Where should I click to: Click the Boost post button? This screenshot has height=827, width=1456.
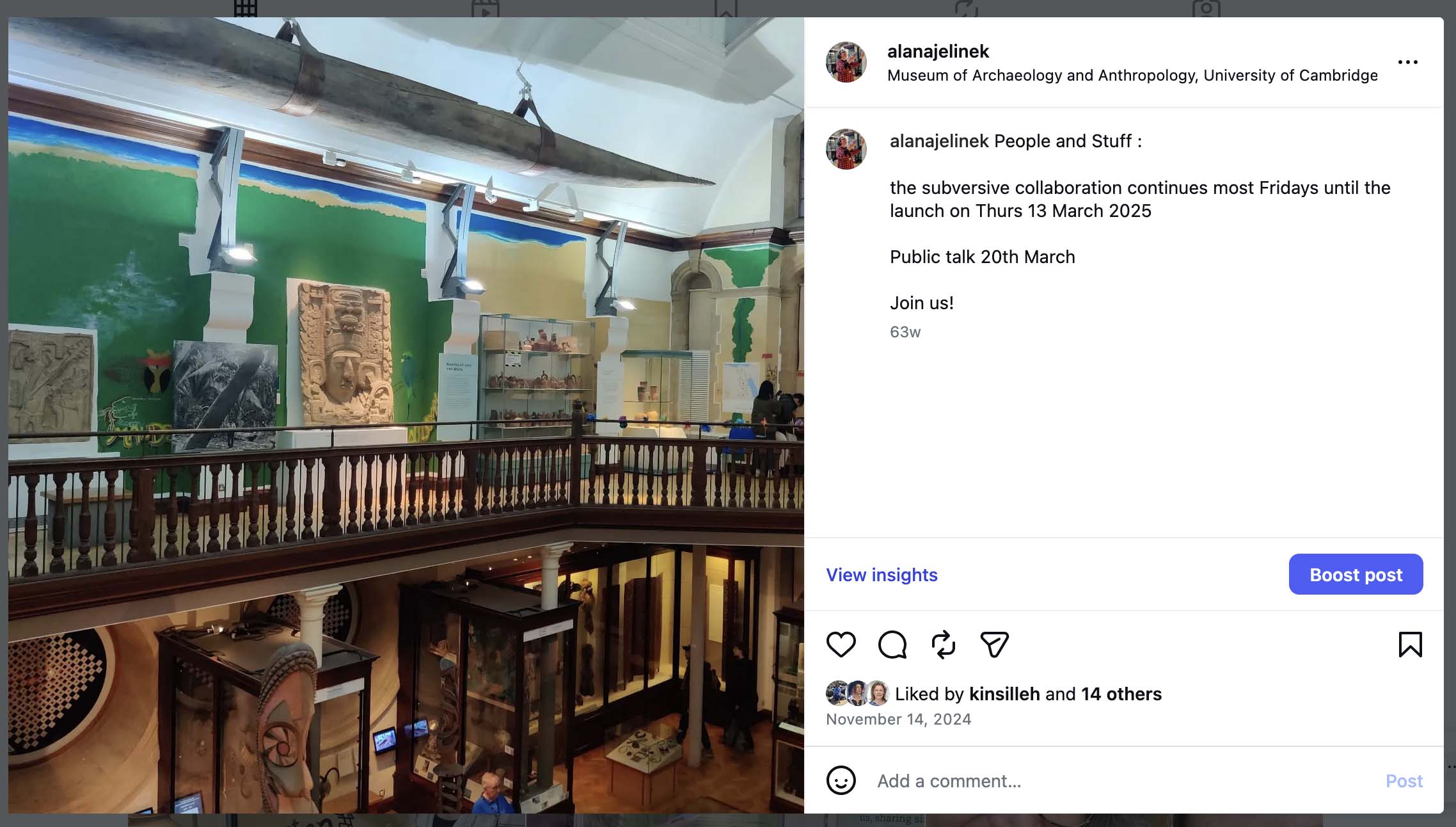point(1356,574)
